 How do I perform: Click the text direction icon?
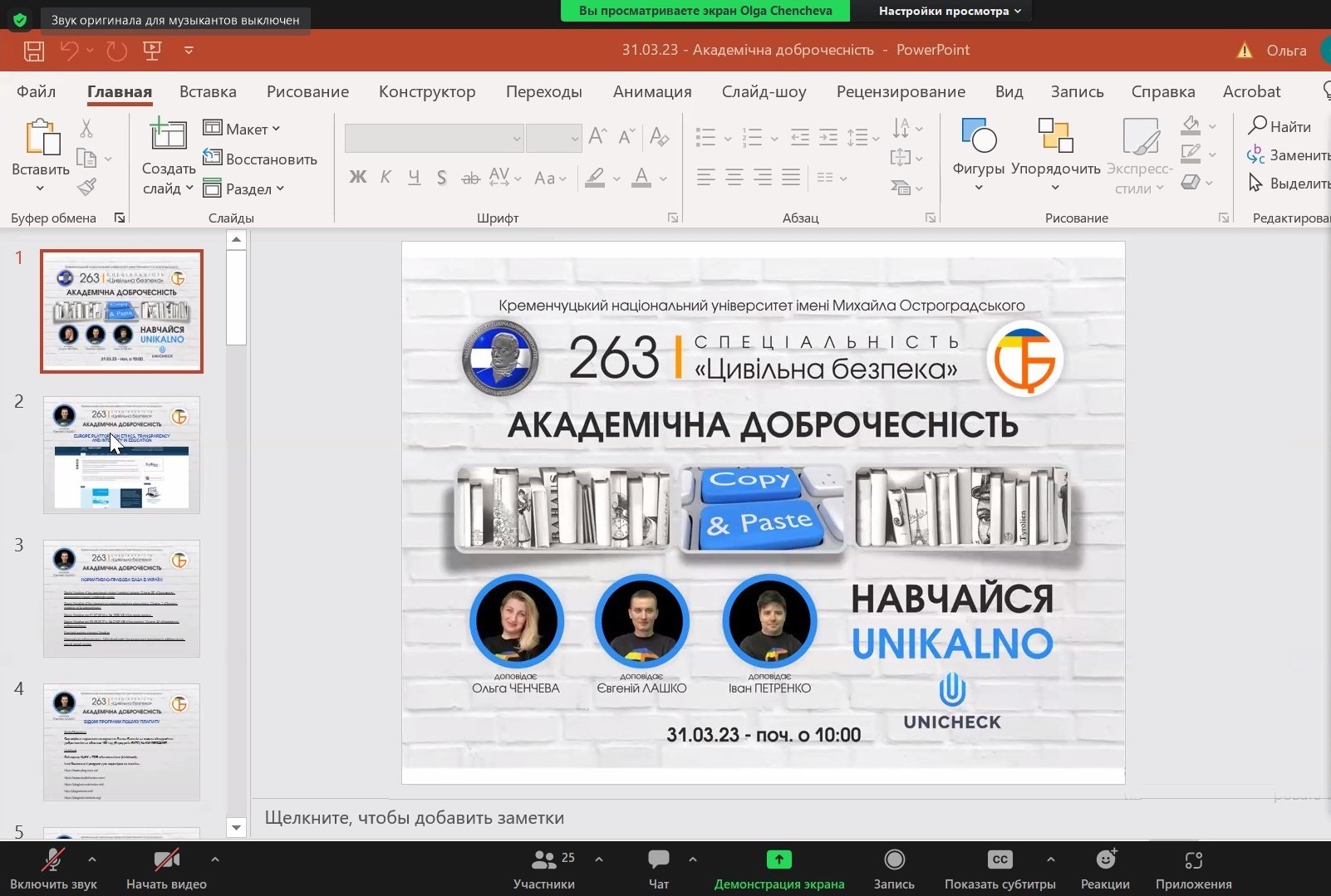901,128
